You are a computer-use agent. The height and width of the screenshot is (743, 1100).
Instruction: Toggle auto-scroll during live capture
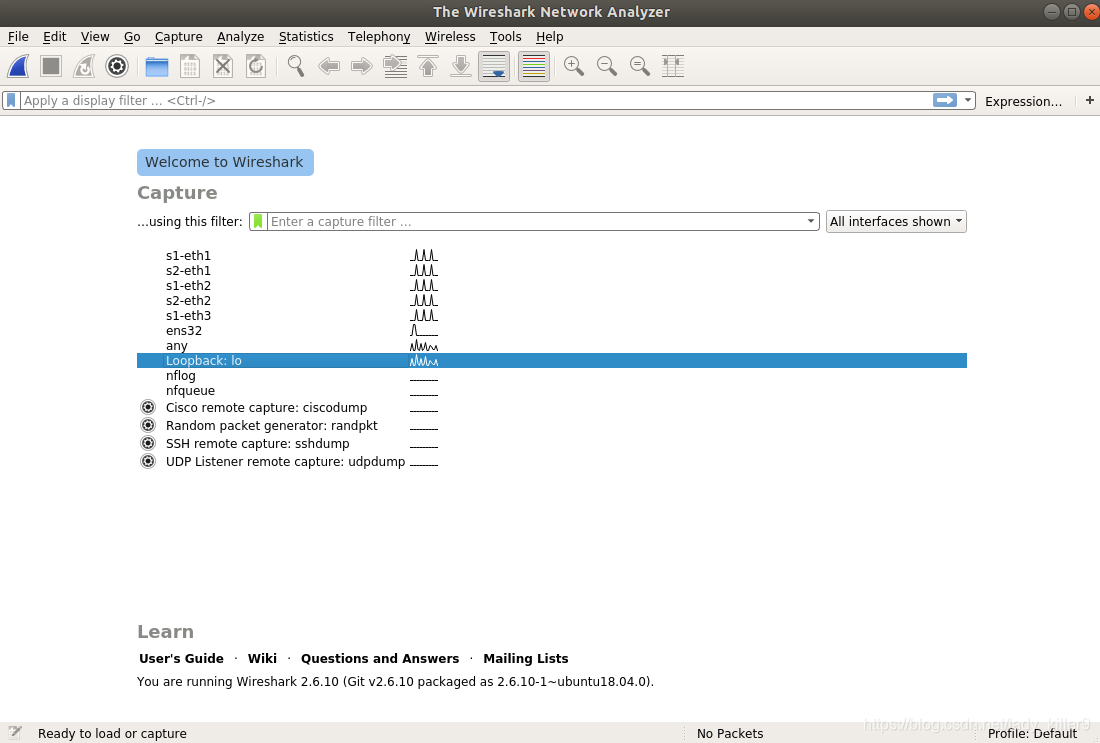[x=494, y=66]
